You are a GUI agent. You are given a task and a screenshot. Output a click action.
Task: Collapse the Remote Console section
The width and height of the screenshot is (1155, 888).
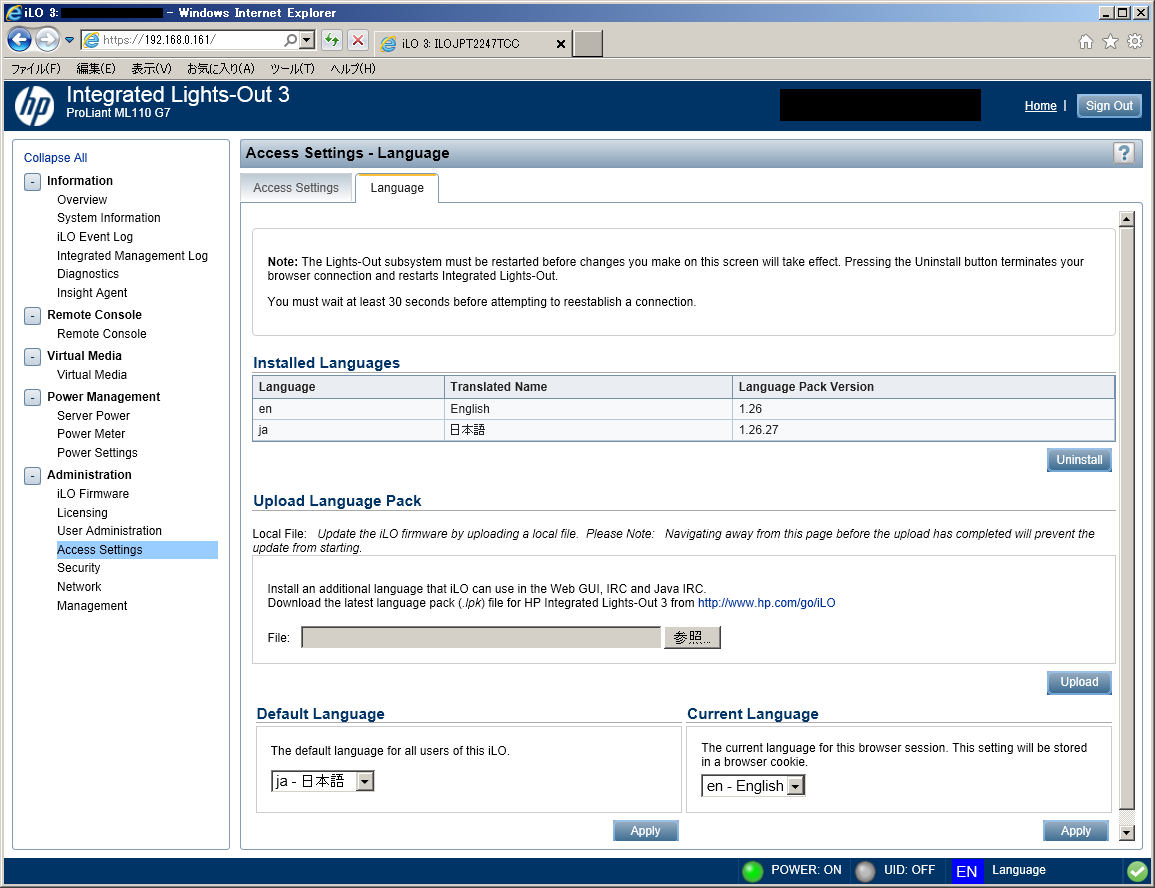click(x=32, y=315)
